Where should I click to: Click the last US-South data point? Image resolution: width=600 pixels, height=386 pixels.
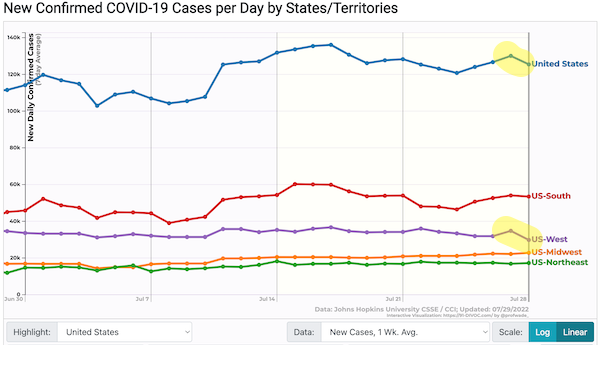point(529,197)
